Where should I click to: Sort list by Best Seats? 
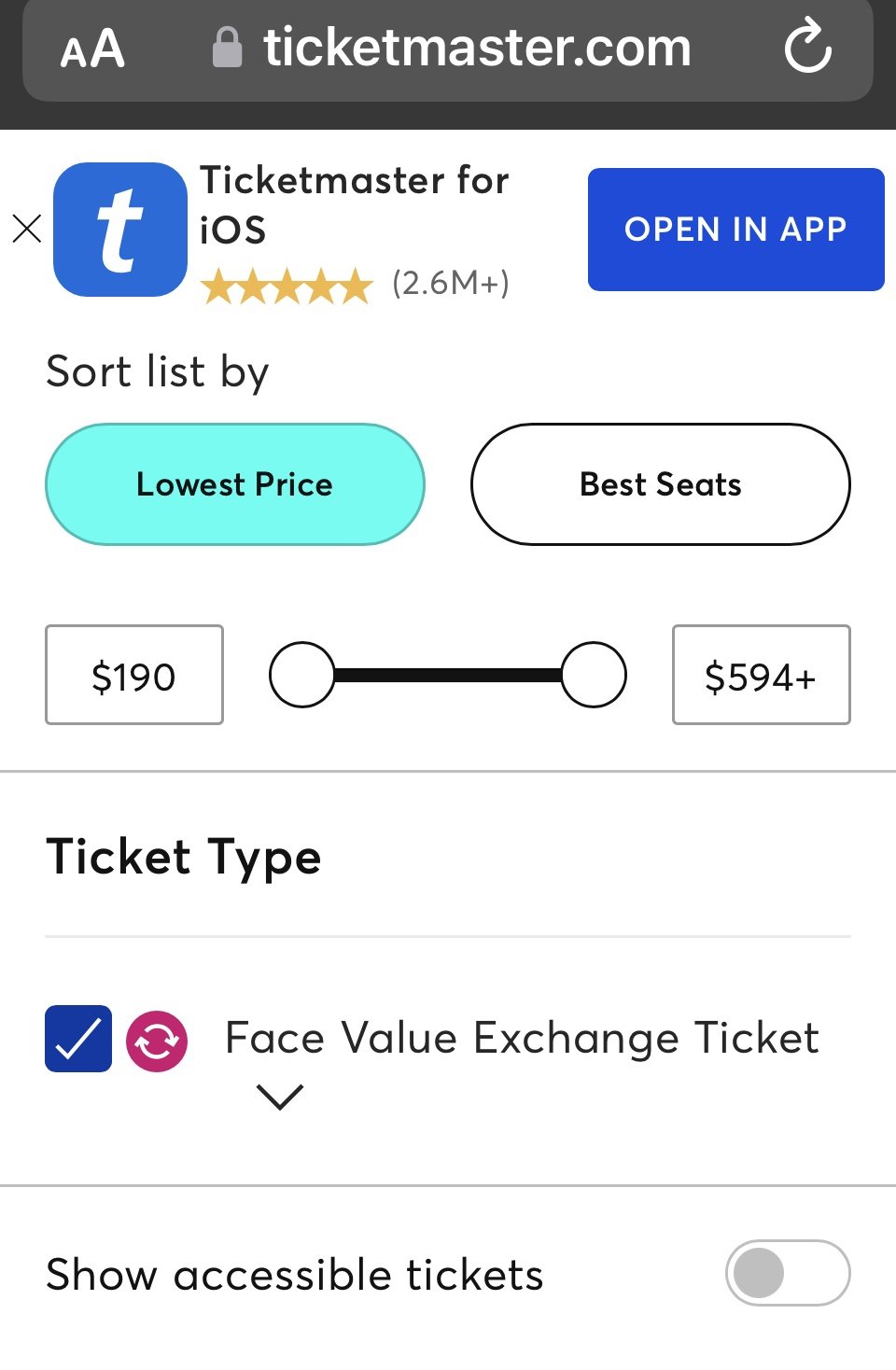point(661,484)
